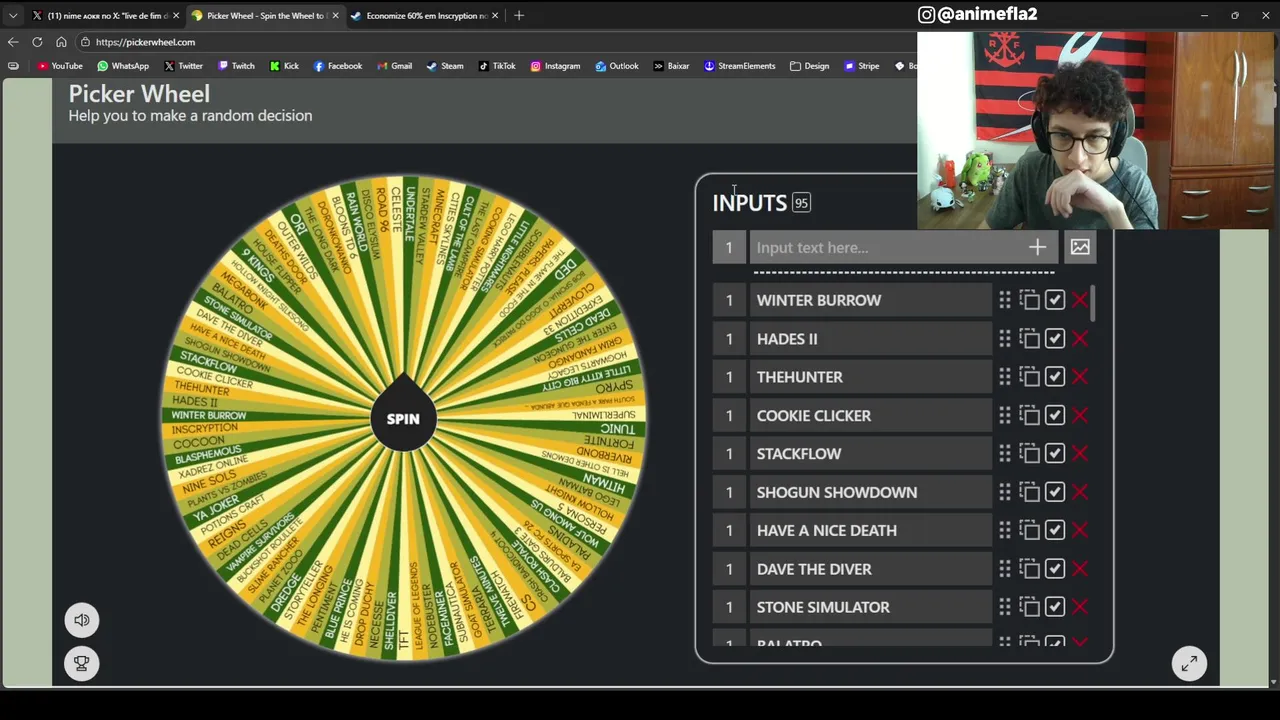
Task: Toggle STACKFLOW checkbox
Action: (x=1055, y=454)
